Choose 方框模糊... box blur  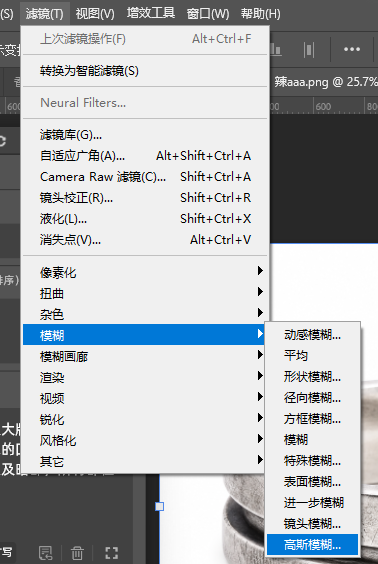pos(313,418)
